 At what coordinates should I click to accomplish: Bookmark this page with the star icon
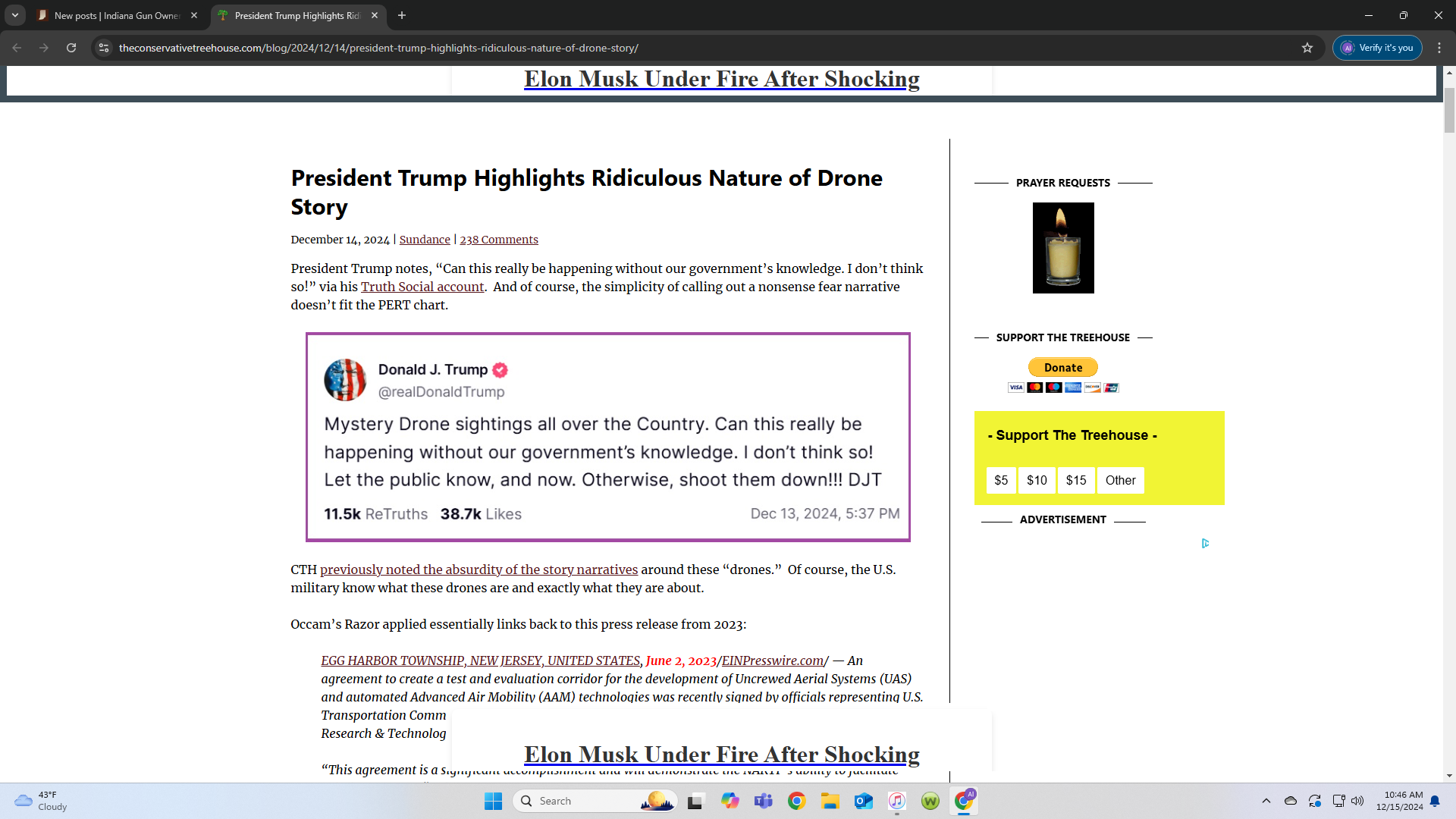1307,48
